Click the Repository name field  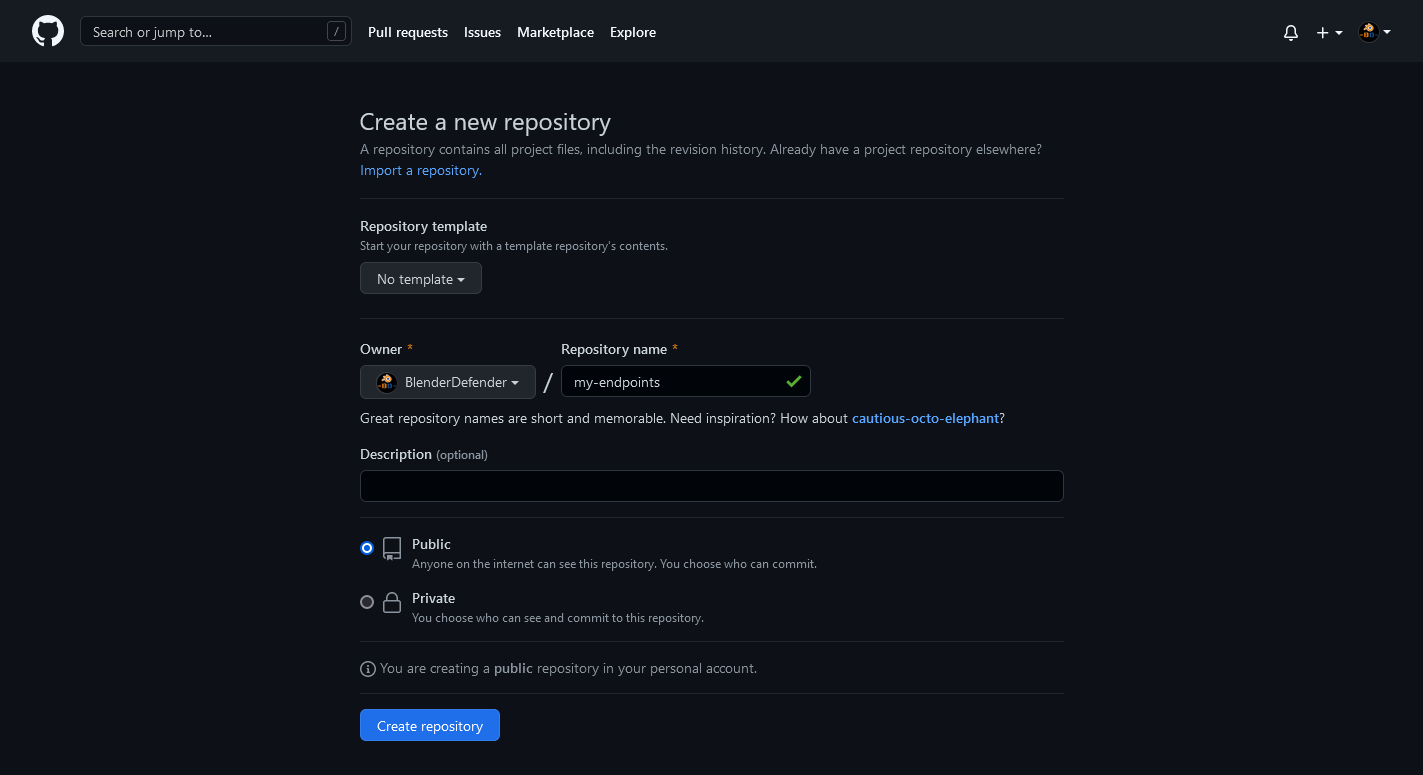click(x=686, y=382)
